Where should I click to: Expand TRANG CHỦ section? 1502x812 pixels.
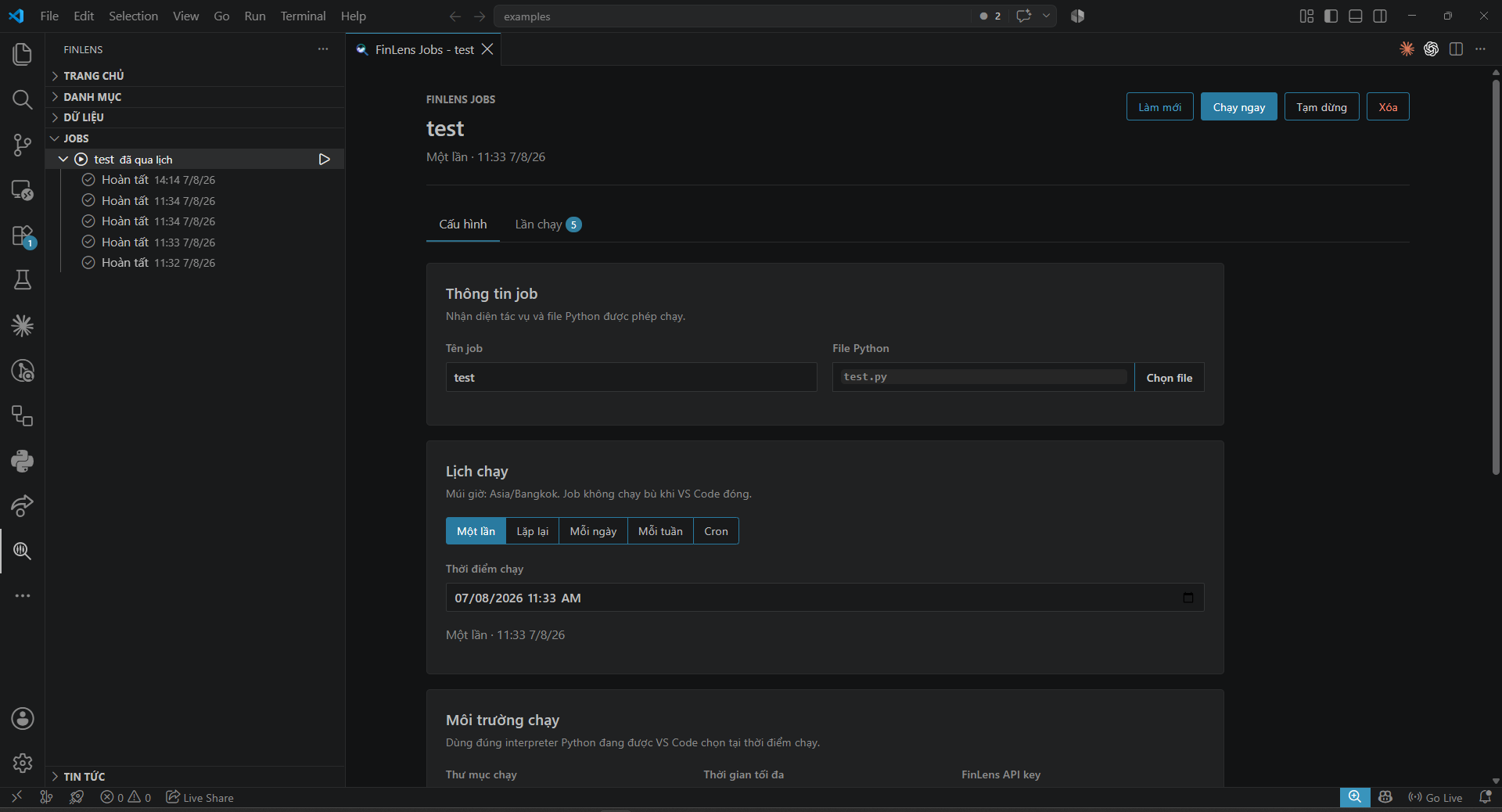196,76
